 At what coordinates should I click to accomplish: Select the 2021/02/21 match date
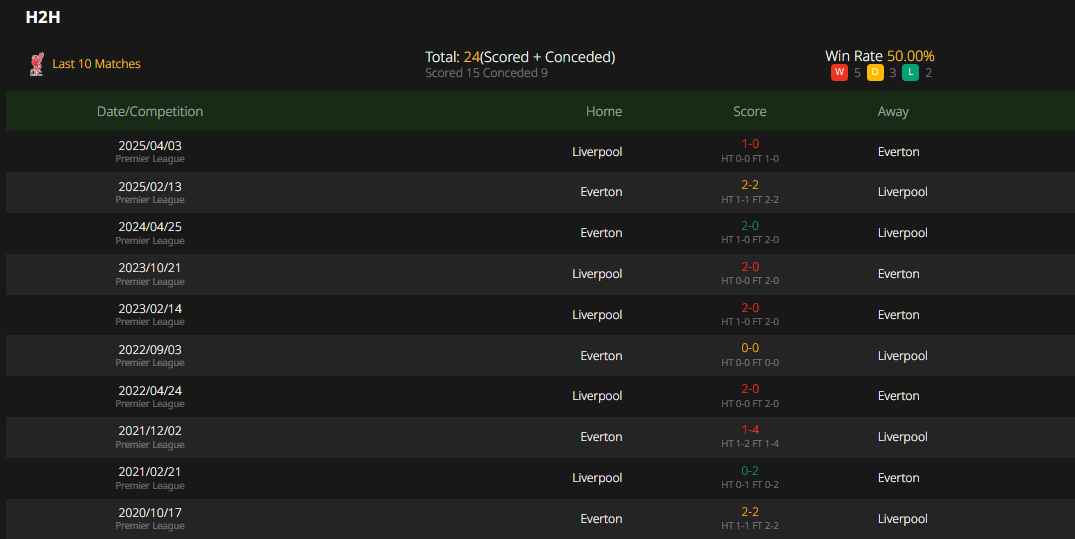point(150,472)
